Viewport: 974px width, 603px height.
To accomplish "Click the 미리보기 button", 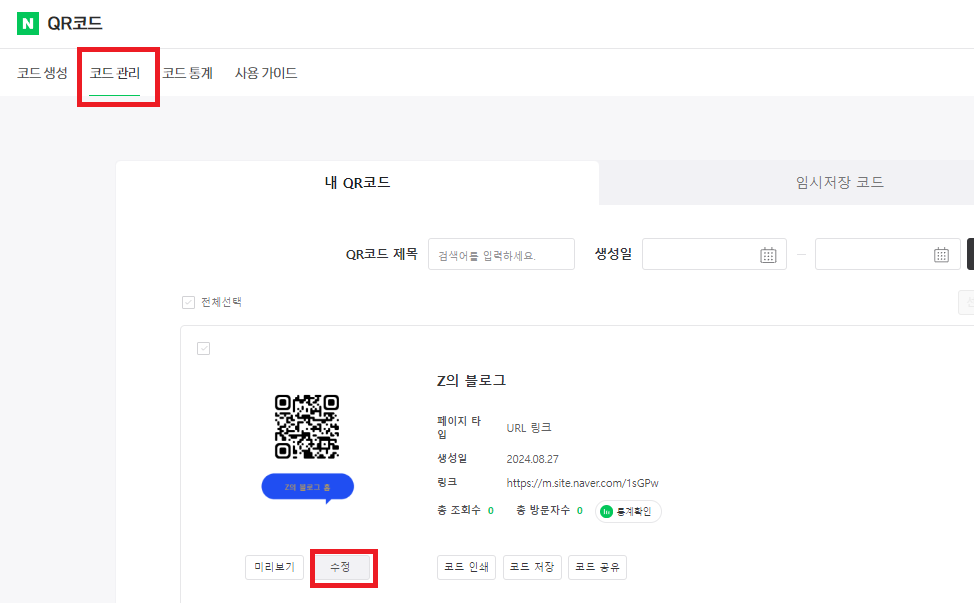I will (x=275, y=567).
